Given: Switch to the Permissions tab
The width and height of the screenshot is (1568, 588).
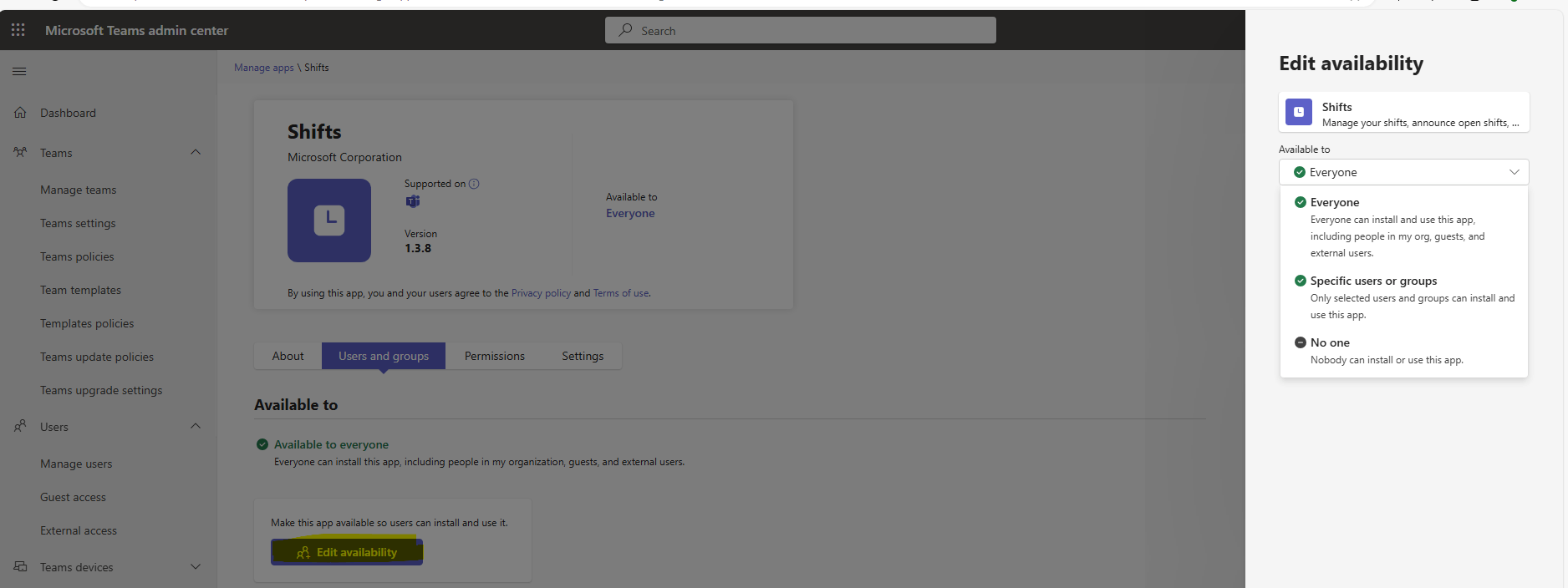Looking at the screenshot, I should tap(495, 356).
